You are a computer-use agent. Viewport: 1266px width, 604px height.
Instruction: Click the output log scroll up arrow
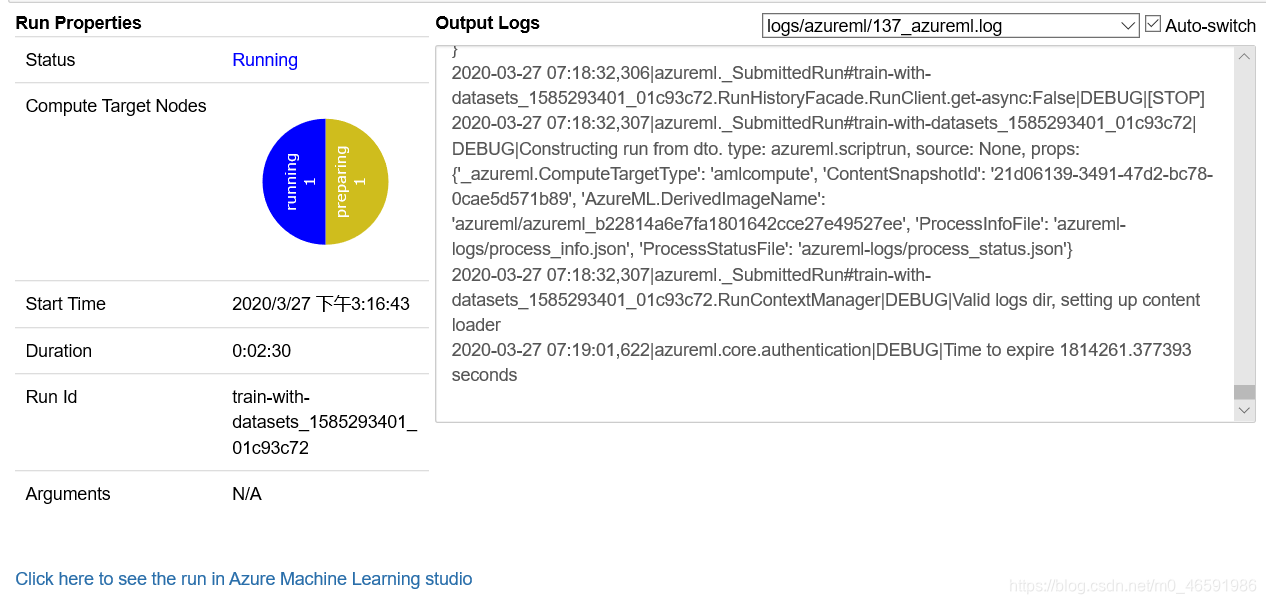pos(1244,57)
